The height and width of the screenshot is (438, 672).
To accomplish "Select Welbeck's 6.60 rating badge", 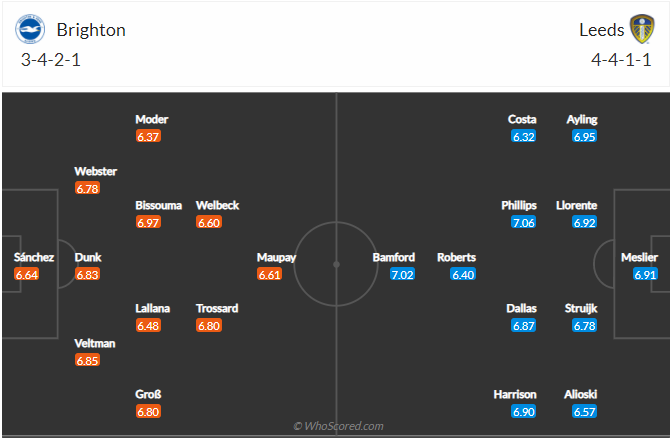I will [208, 223].
